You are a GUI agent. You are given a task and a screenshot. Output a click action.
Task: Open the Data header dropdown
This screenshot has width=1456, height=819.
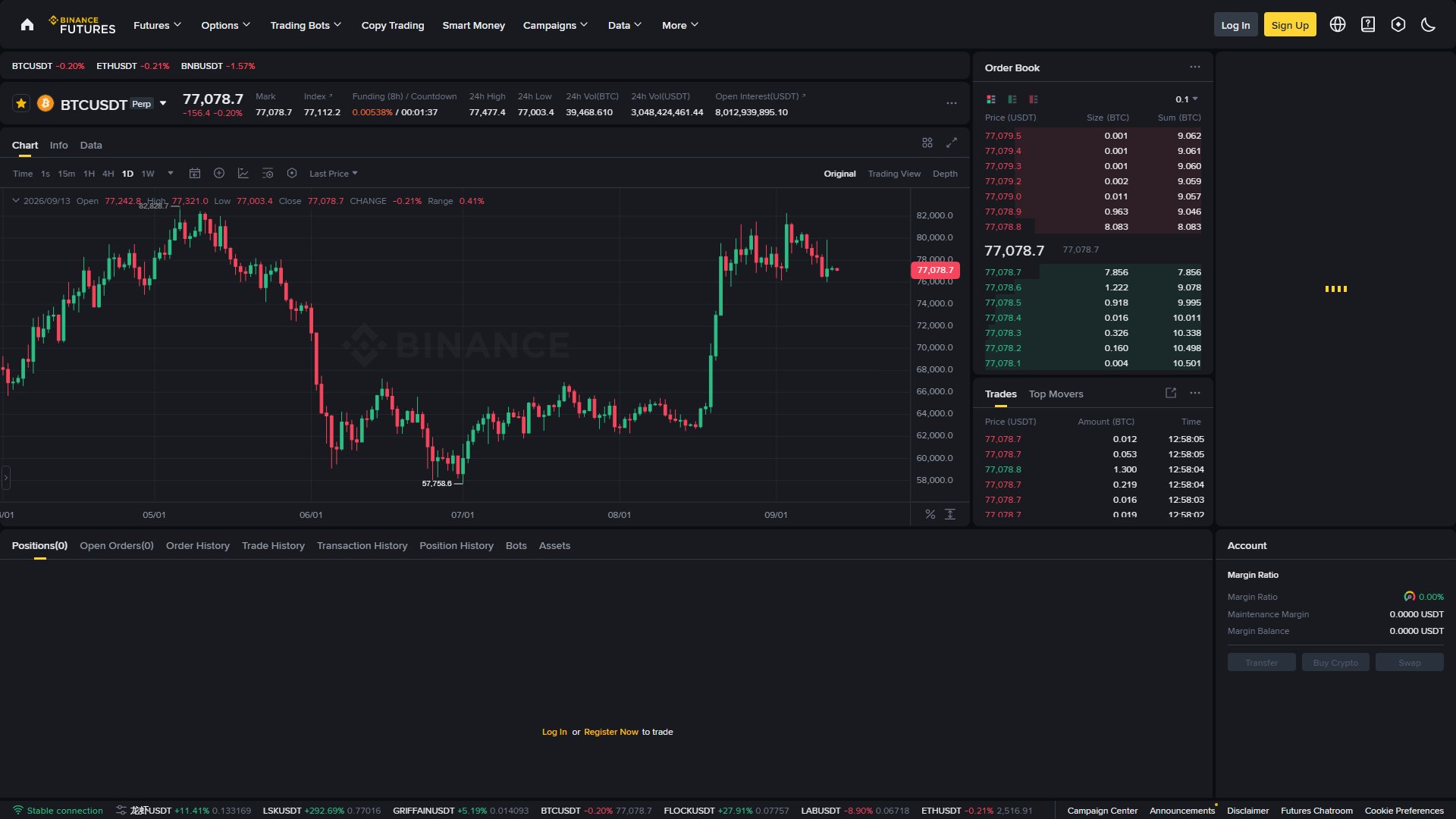625,25
